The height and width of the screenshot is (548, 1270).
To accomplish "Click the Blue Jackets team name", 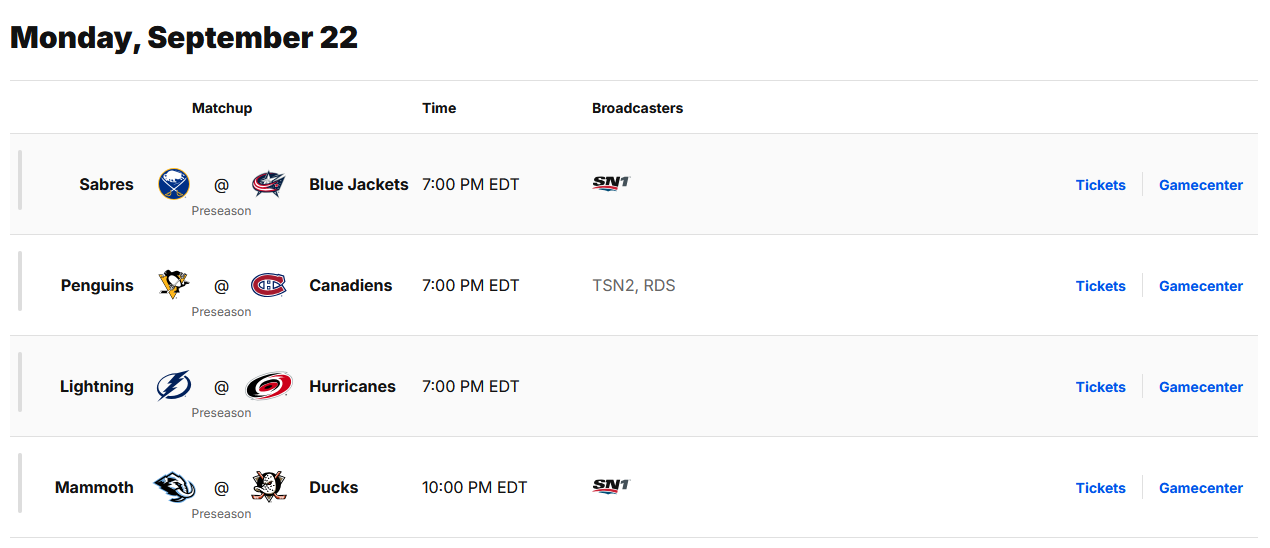I will (359, 184).
